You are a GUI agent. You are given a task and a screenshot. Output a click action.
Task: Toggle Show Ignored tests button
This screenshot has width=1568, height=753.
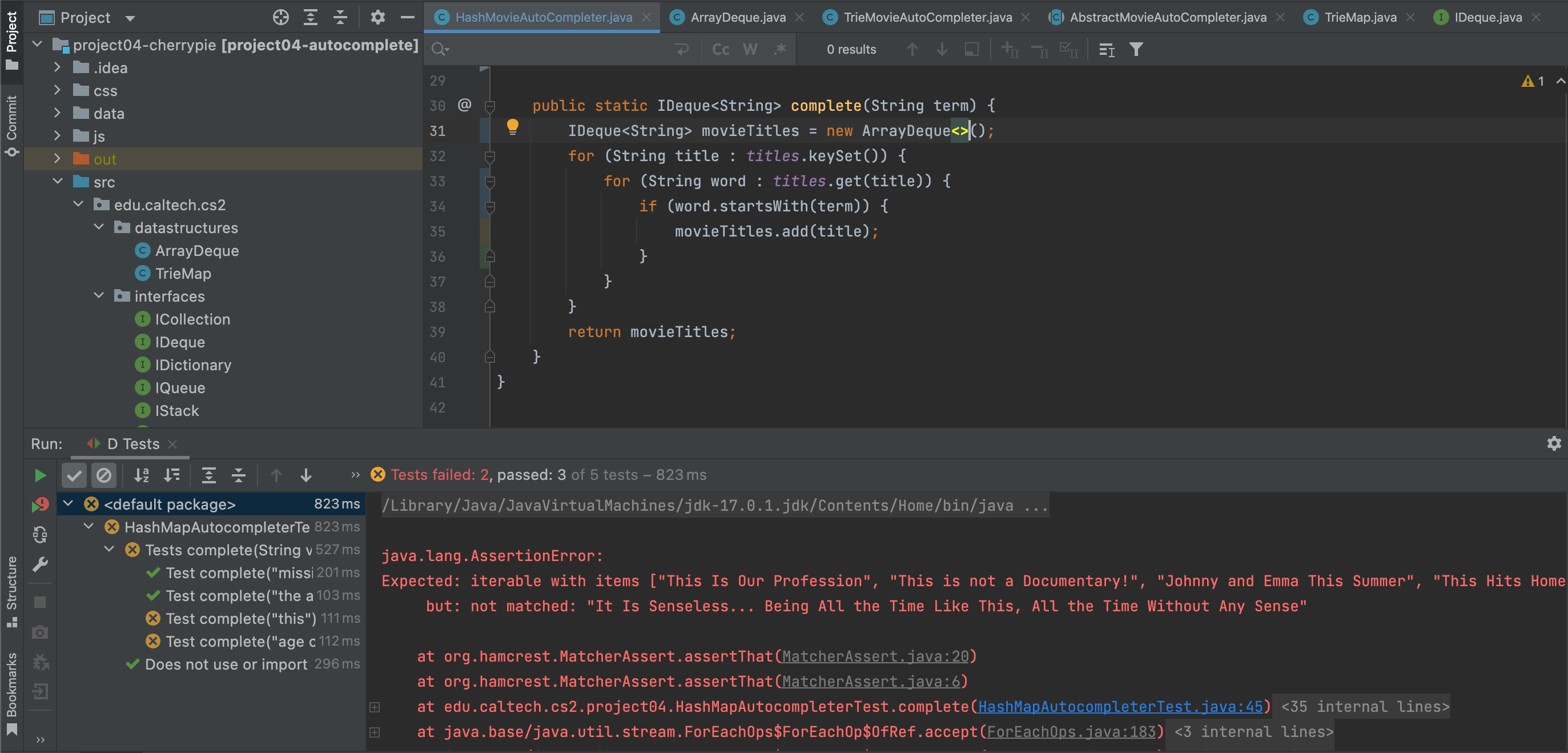(104, 475)
